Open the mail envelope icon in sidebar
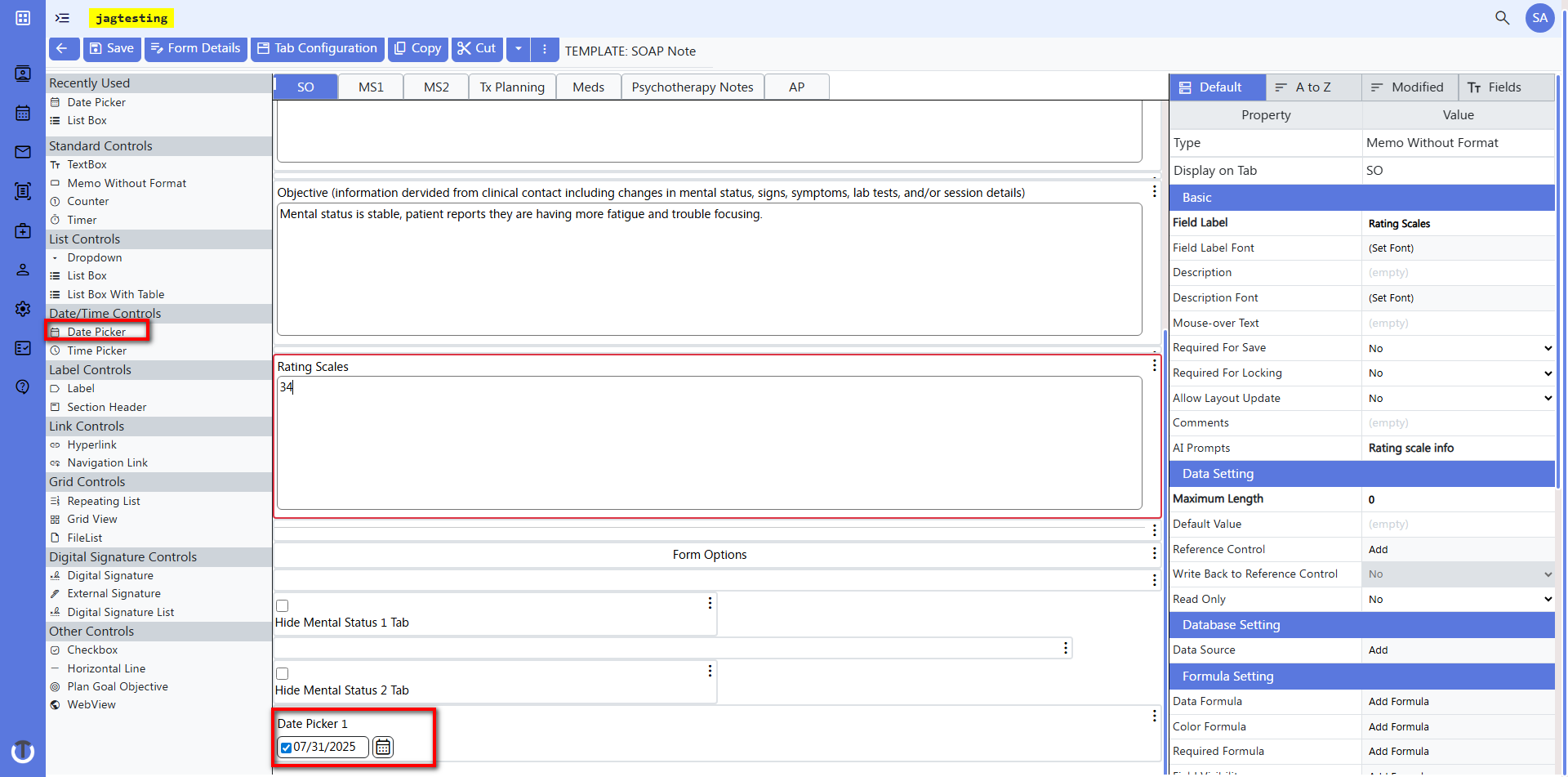This screenshot has width=1568, height=777. pos(22,152)
